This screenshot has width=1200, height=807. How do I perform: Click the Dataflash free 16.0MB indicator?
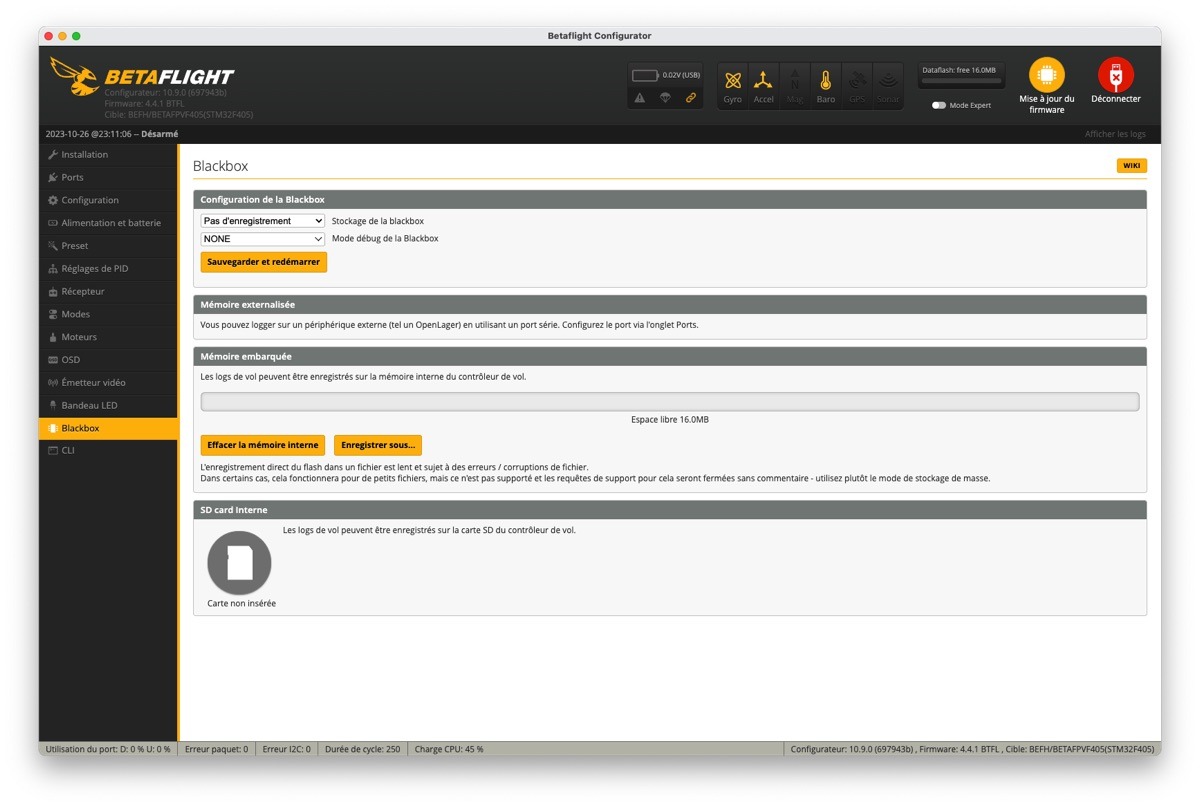click(962, 74)
